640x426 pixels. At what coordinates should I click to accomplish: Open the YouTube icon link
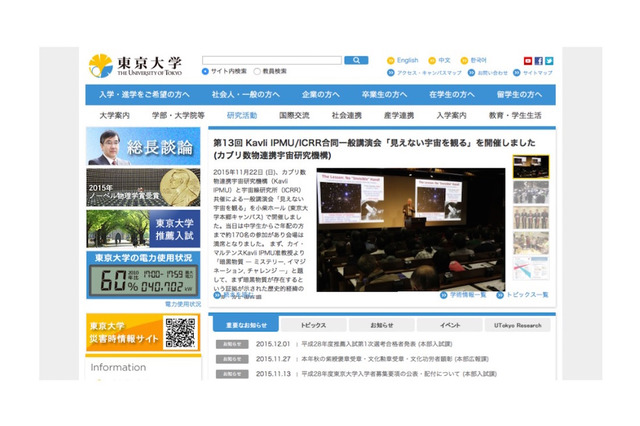528,61
